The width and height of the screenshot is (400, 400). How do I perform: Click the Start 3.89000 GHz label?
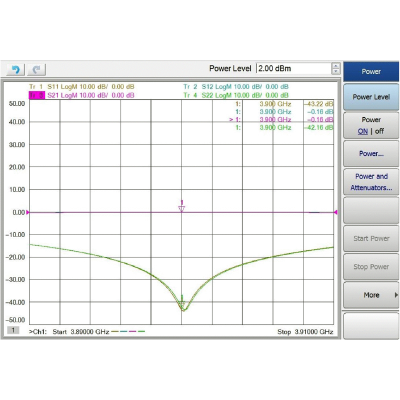[x=81, y=332]
